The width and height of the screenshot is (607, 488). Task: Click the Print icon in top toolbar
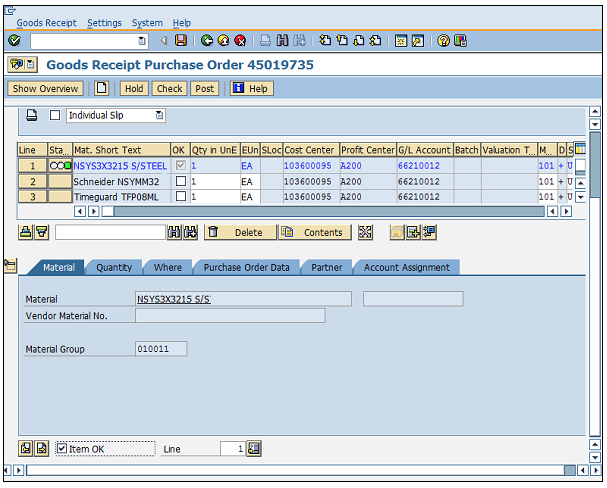coord(265,41)
